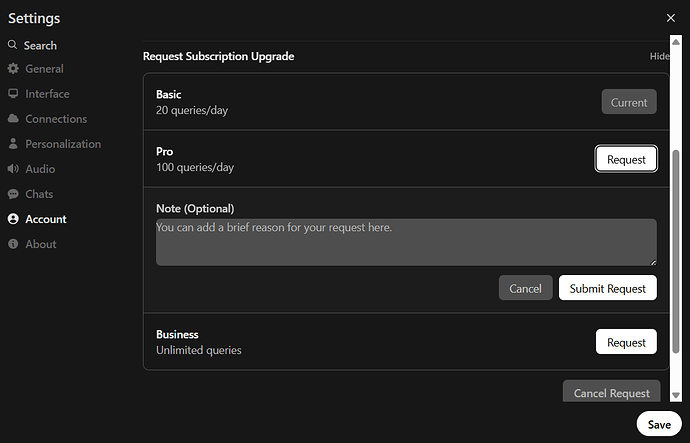Click the cloud icon for Connections

(x=13, y=119)
